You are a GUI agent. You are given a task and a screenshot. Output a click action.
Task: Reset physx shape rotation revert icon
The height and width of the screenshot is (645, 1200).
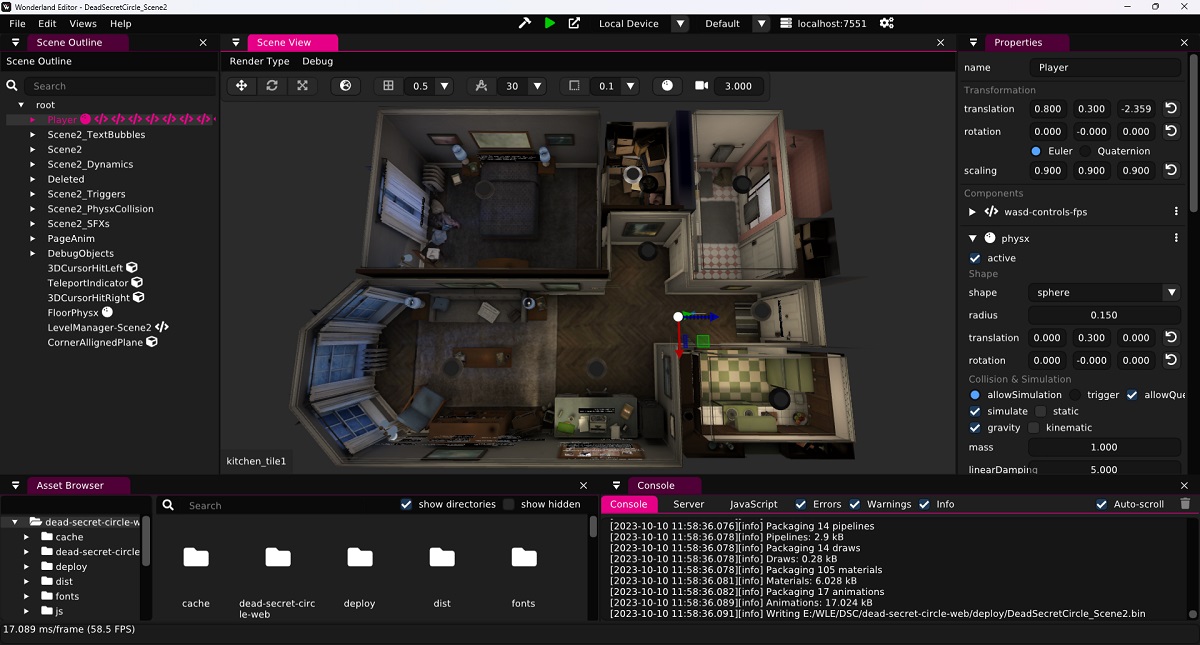pos(1171,360)
